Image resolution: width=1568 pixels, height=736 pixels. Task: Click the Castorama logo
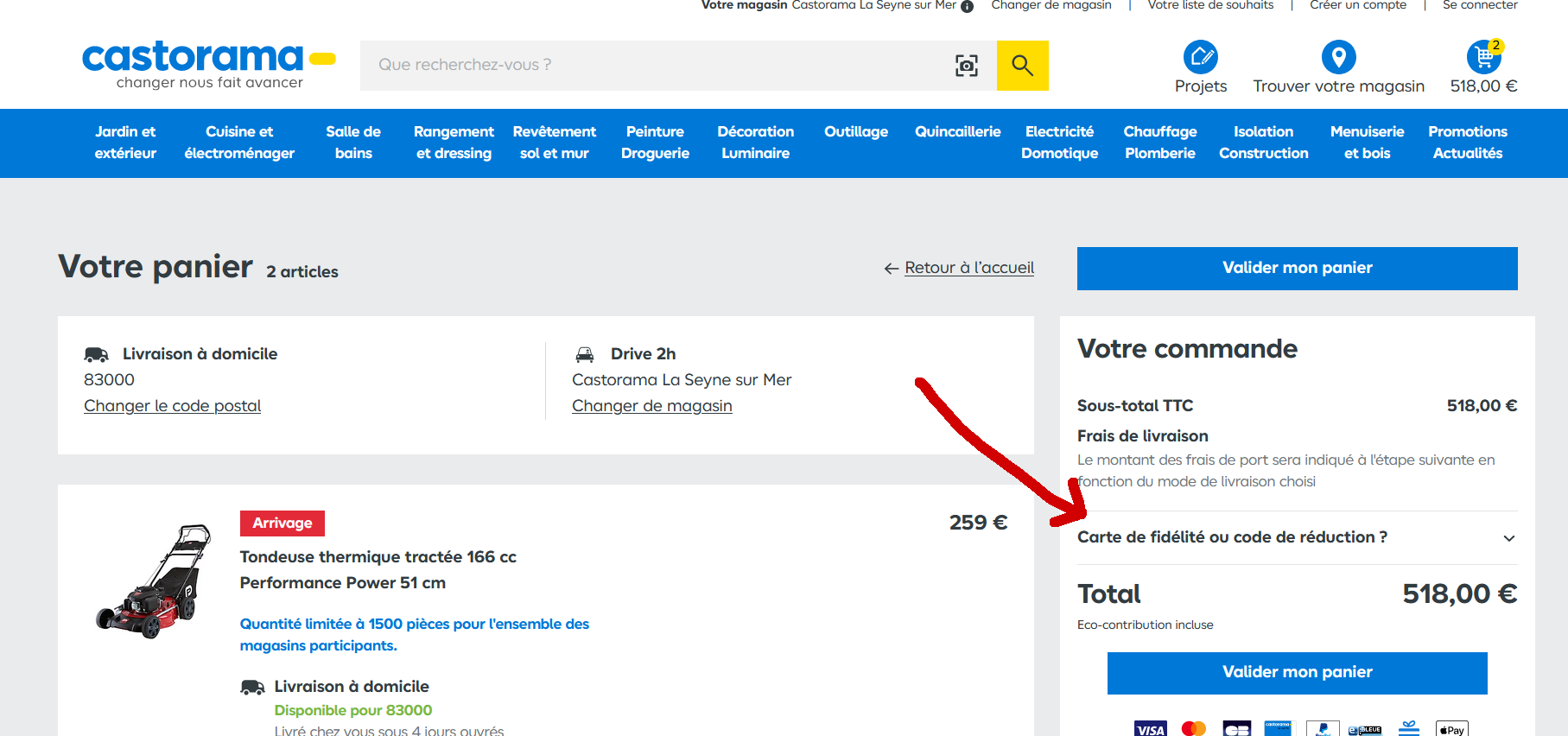pos(208,64)
